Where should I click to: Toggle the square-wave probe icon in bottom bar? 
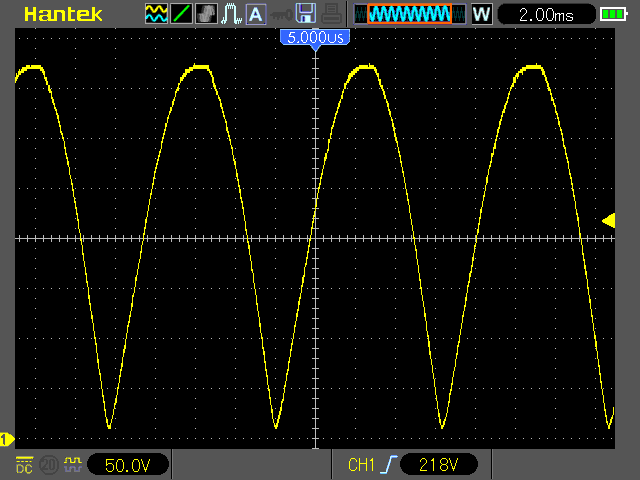71,465
